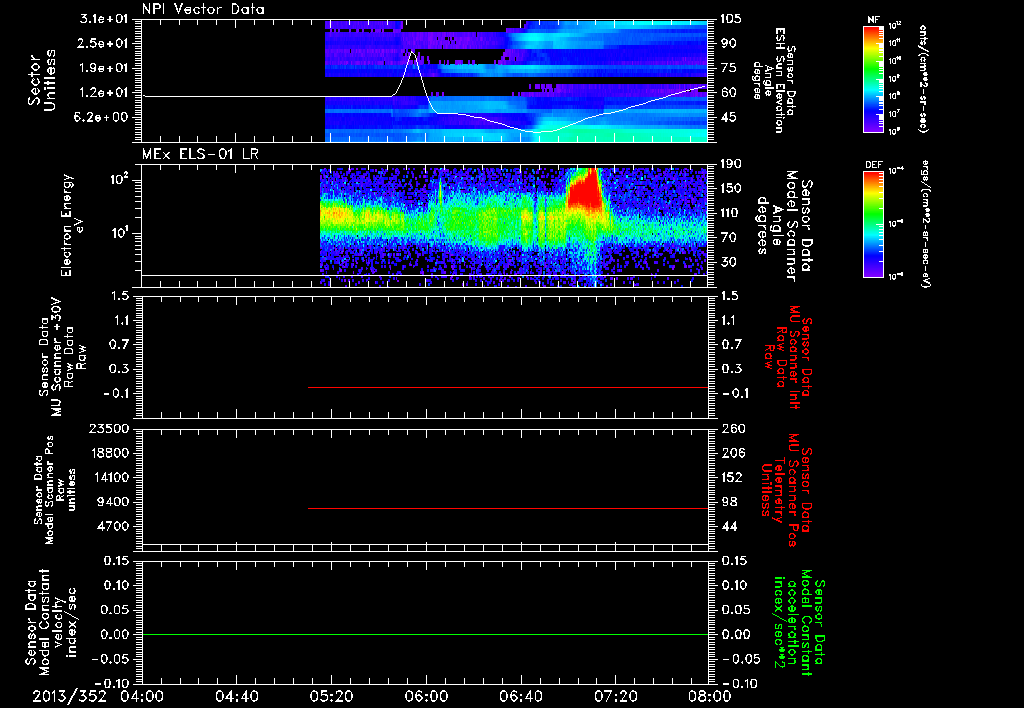
Task: Click the "45" sun elevation tick label
Action: point(728,118)
